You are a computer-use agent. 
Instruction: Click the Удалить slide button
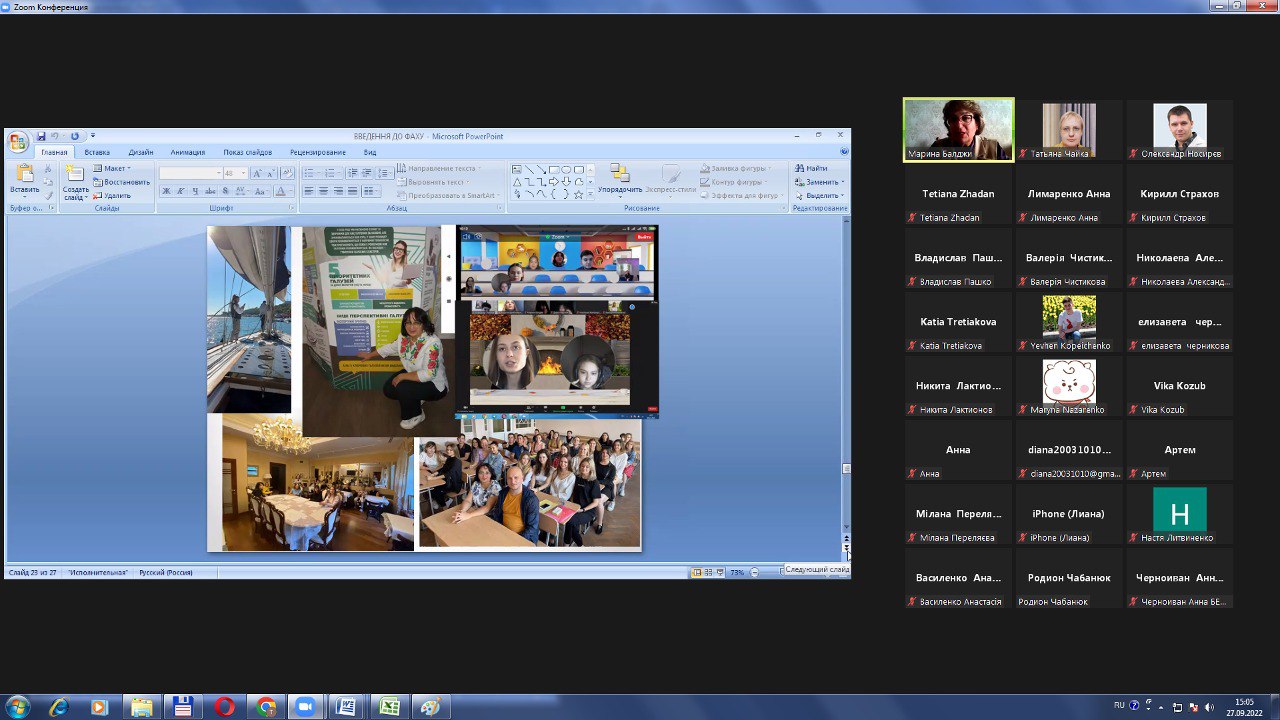click(x=117, y=195)
